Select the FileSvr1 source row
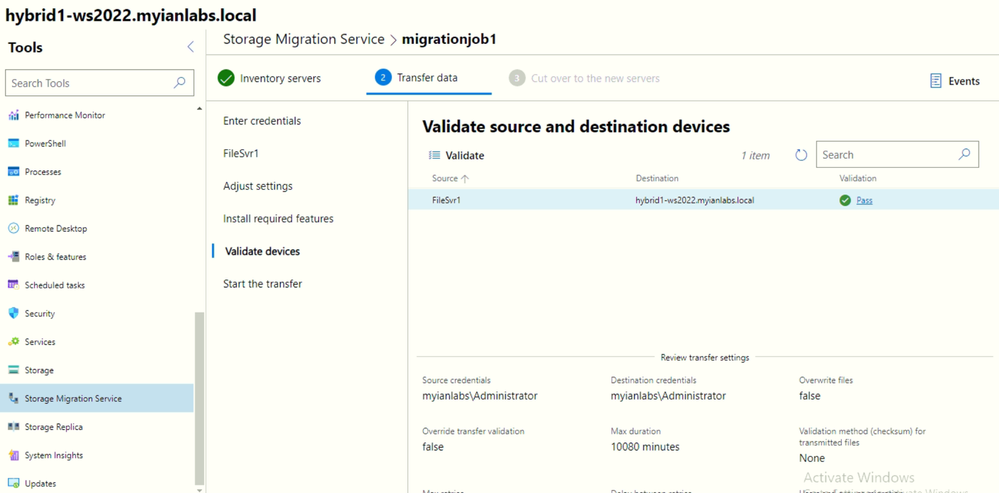Screen dimensions: 999x493 click(x=703, y=200)
